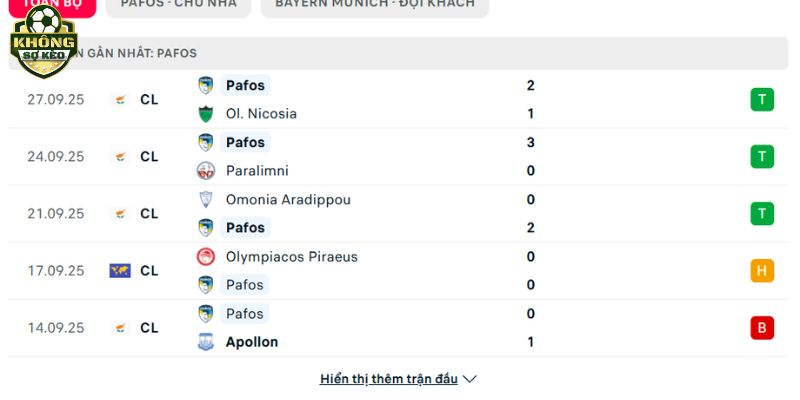Switch to the Pafos - Chủ nhà tab
The height and width of the screenshot is (400, 800).
(x=178, y=4)
